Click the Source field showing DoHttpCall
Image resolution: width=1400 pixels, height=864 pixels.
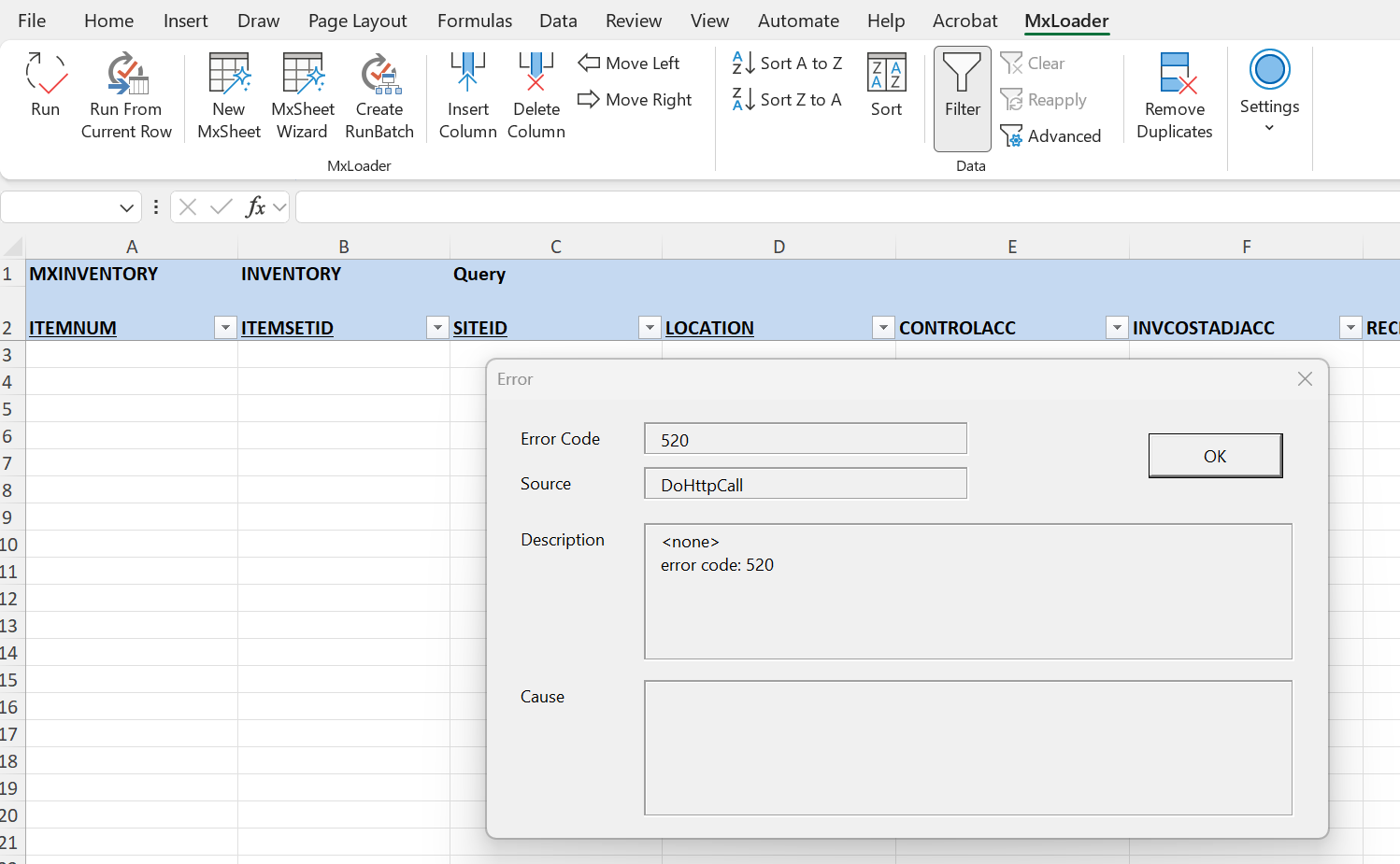pos(806,484)
